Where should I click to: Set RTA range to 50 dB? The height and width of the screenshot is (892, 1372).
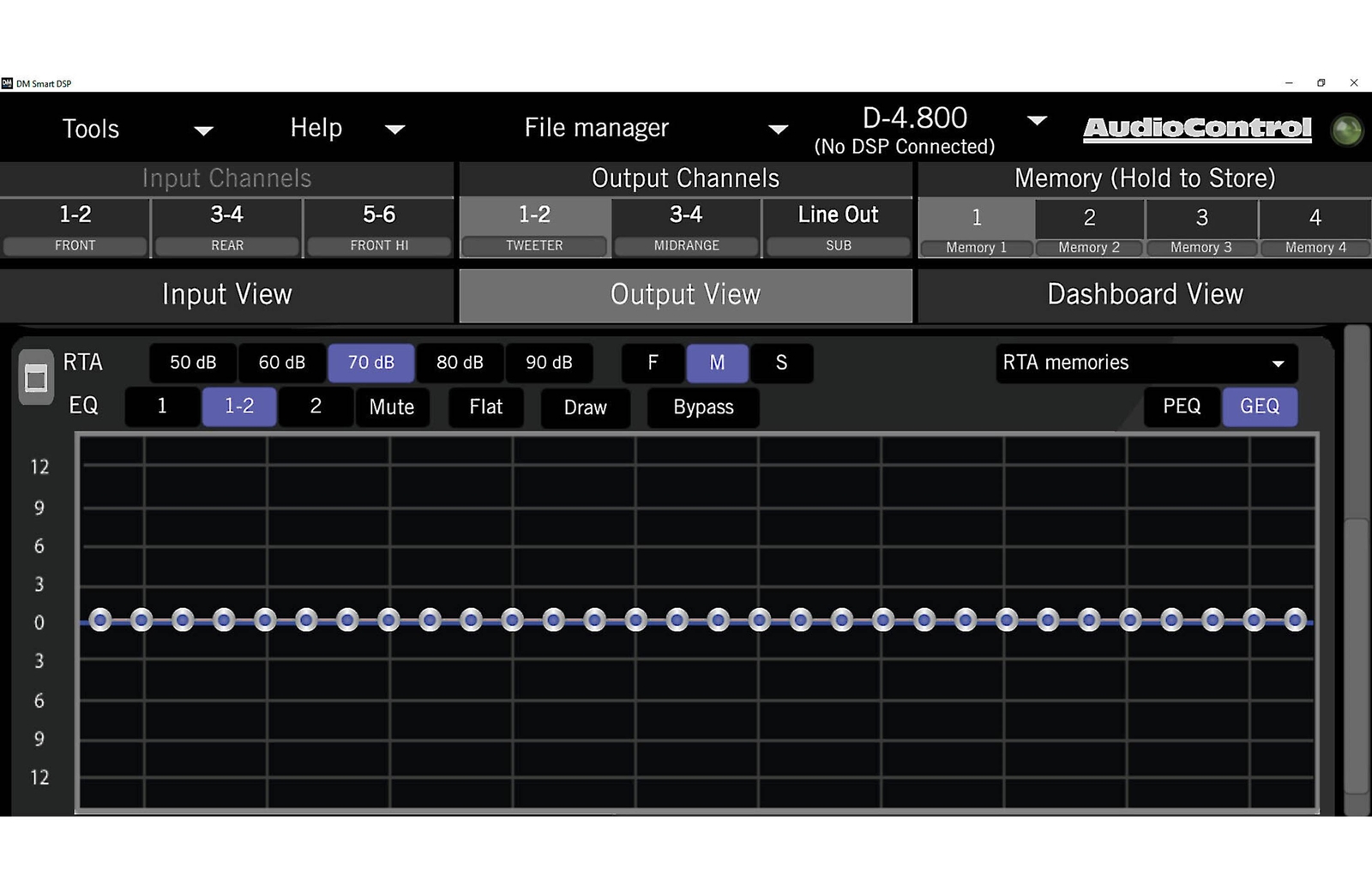[193, 363]
